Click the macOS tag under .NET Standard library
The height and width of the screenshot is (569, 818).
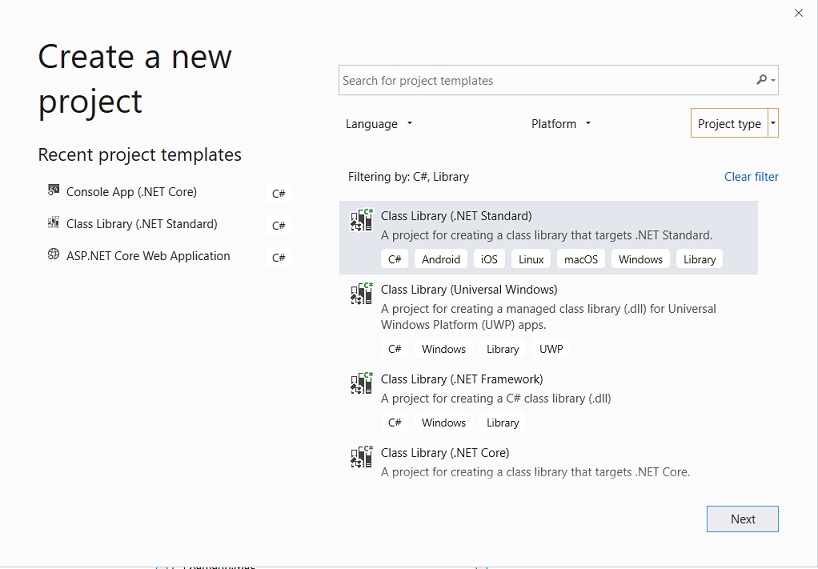pos(581,259)
